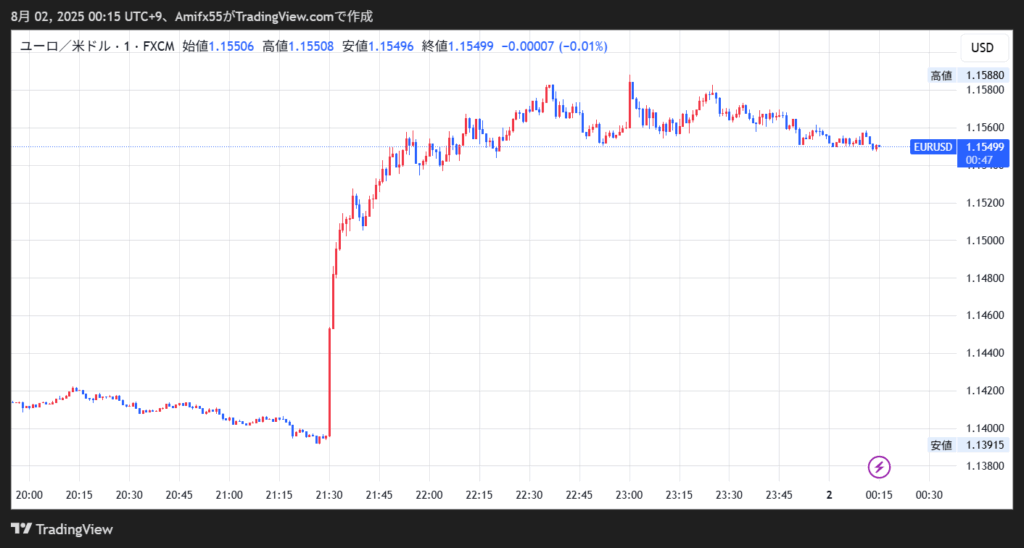Viewport: 1024px width, 548px height.
Task: Click the 00:15 time axis label
Action: (879, 495)
